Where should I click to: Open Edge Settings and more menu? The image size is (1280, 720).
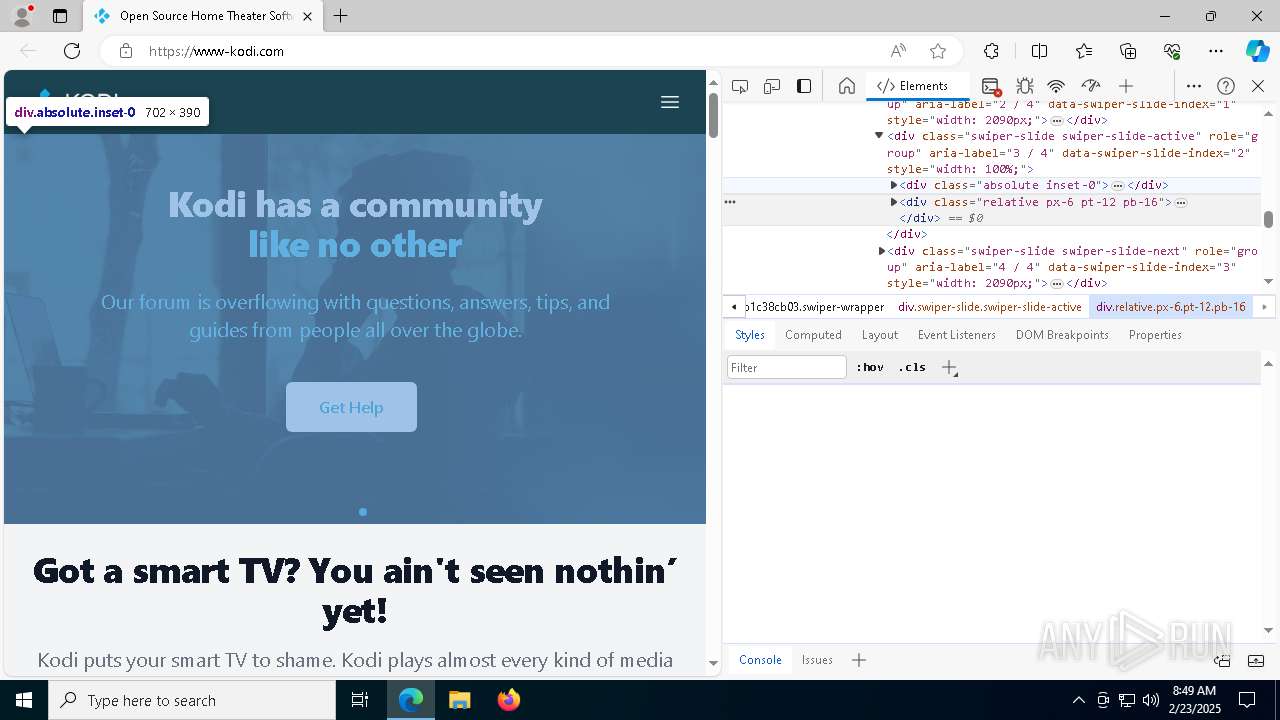(1216, 51)
